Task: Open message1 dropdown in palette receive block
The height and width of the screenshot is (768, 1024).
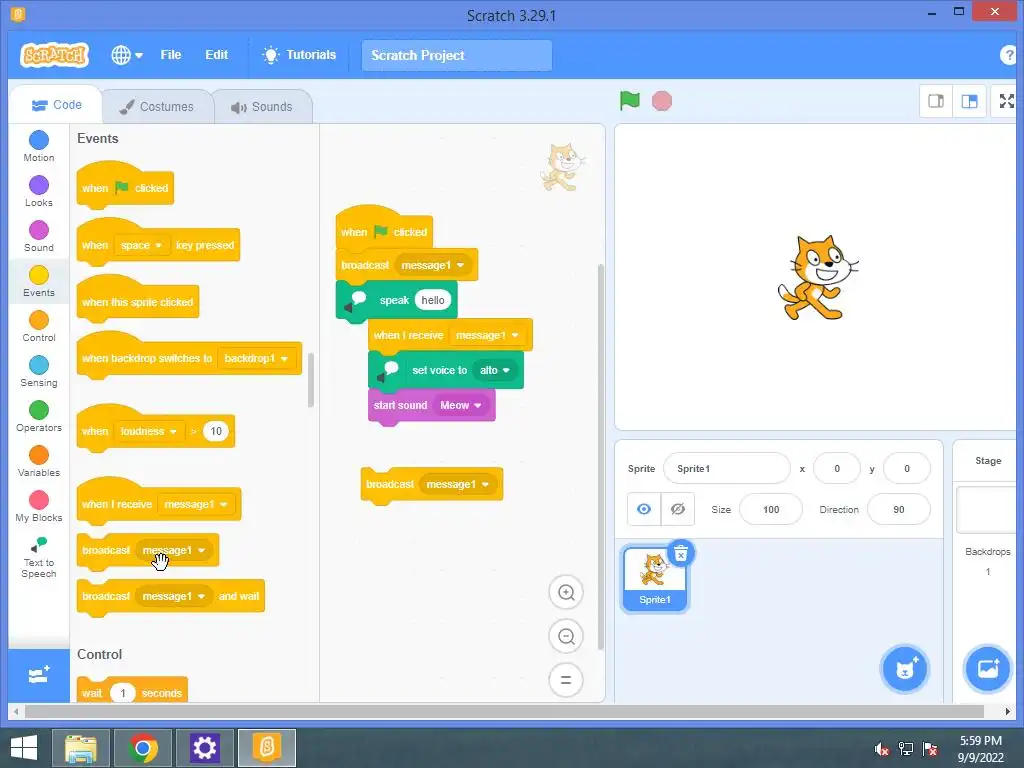Action: 196,504
